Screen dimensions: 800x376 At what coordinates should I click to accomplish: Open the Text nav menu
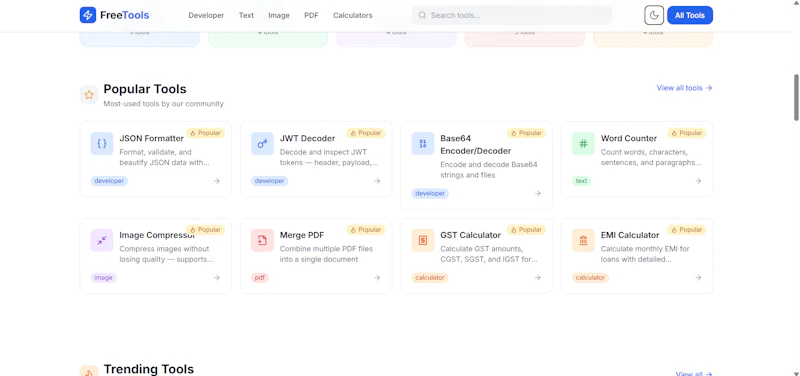coord(246,15)
